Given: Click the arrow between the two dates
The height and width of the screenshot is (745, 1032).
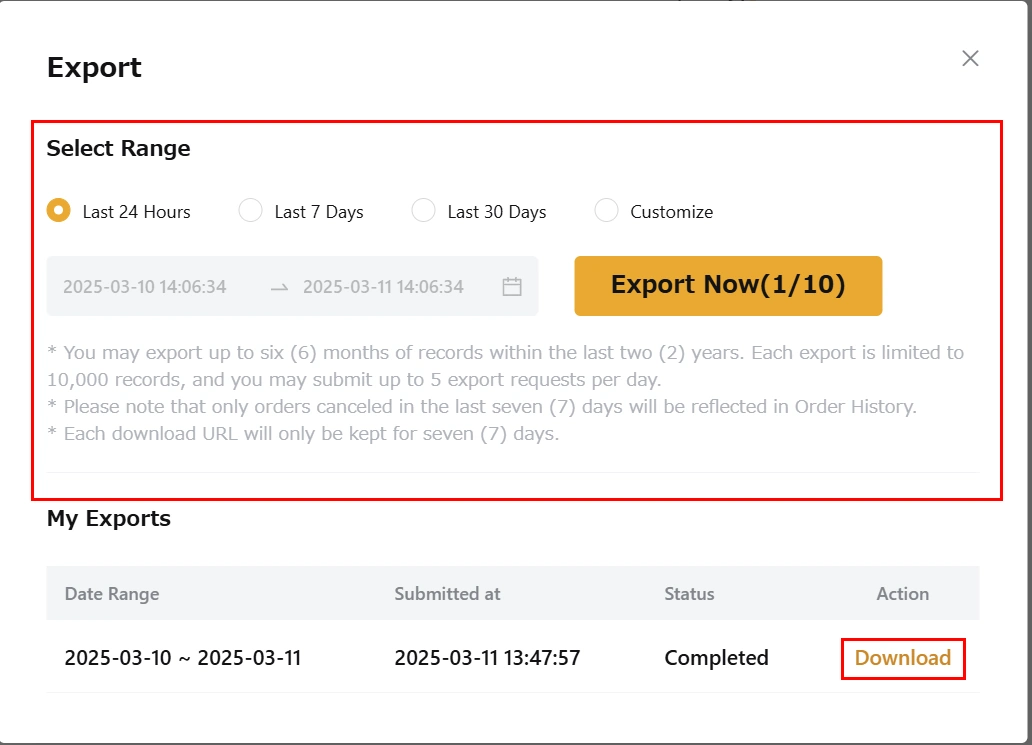Looking at the screenshot, I should [x=280, y=287].
